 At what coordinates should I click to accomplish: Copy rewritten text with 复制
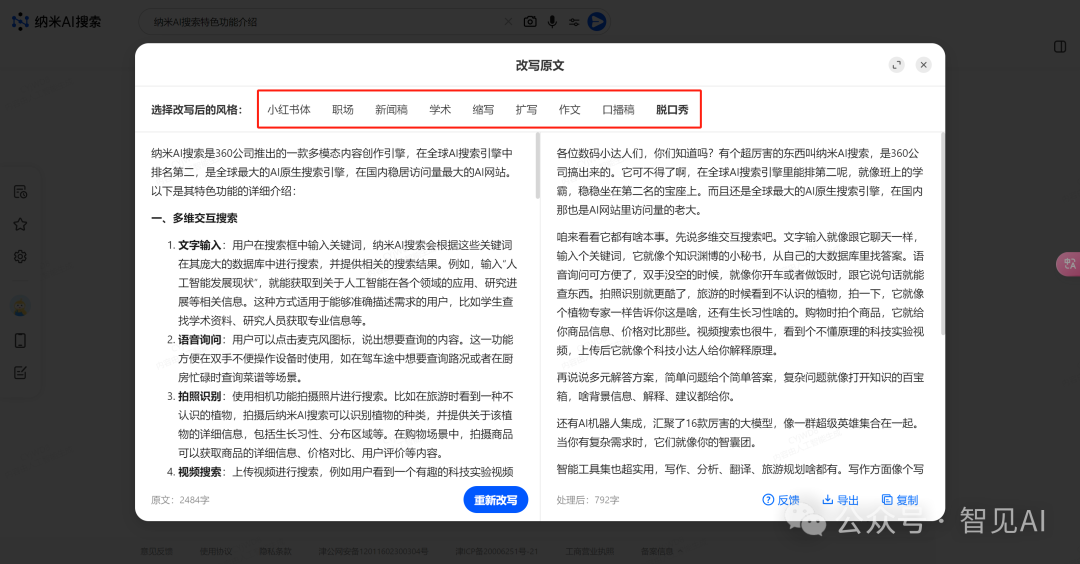coord(900,500)
